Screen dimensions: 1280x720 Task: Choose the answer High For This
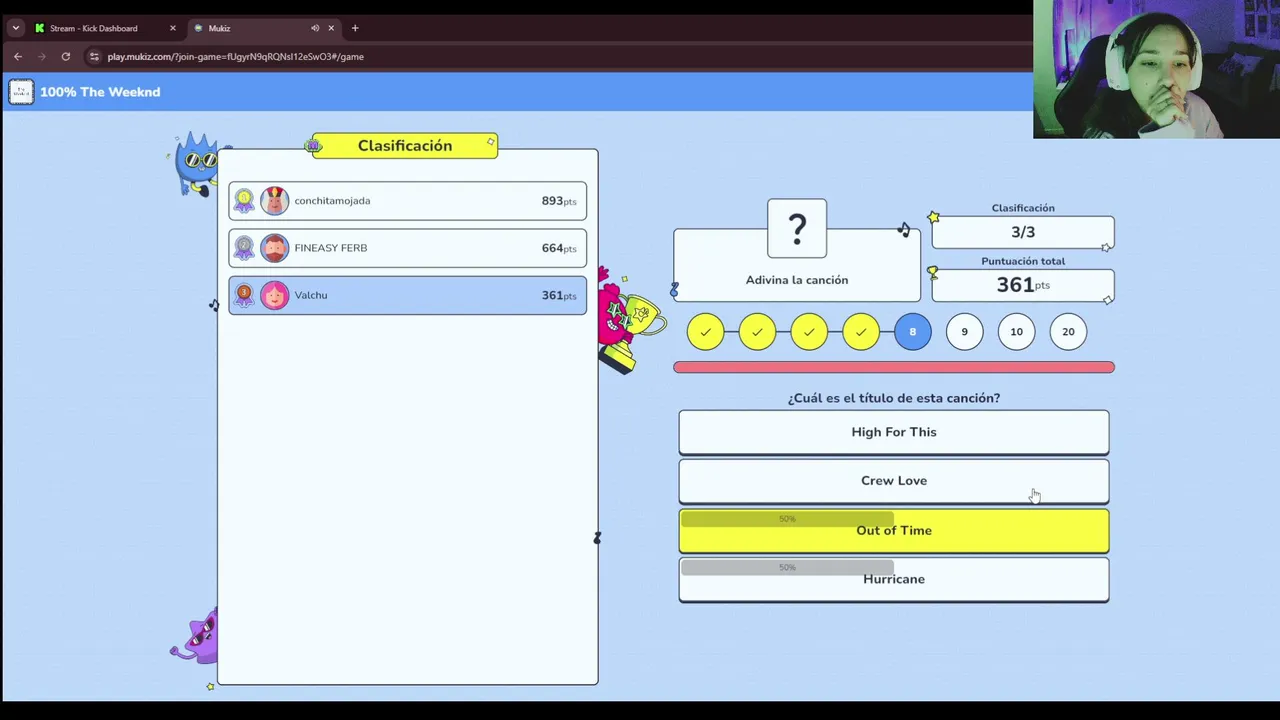point(894,432)
